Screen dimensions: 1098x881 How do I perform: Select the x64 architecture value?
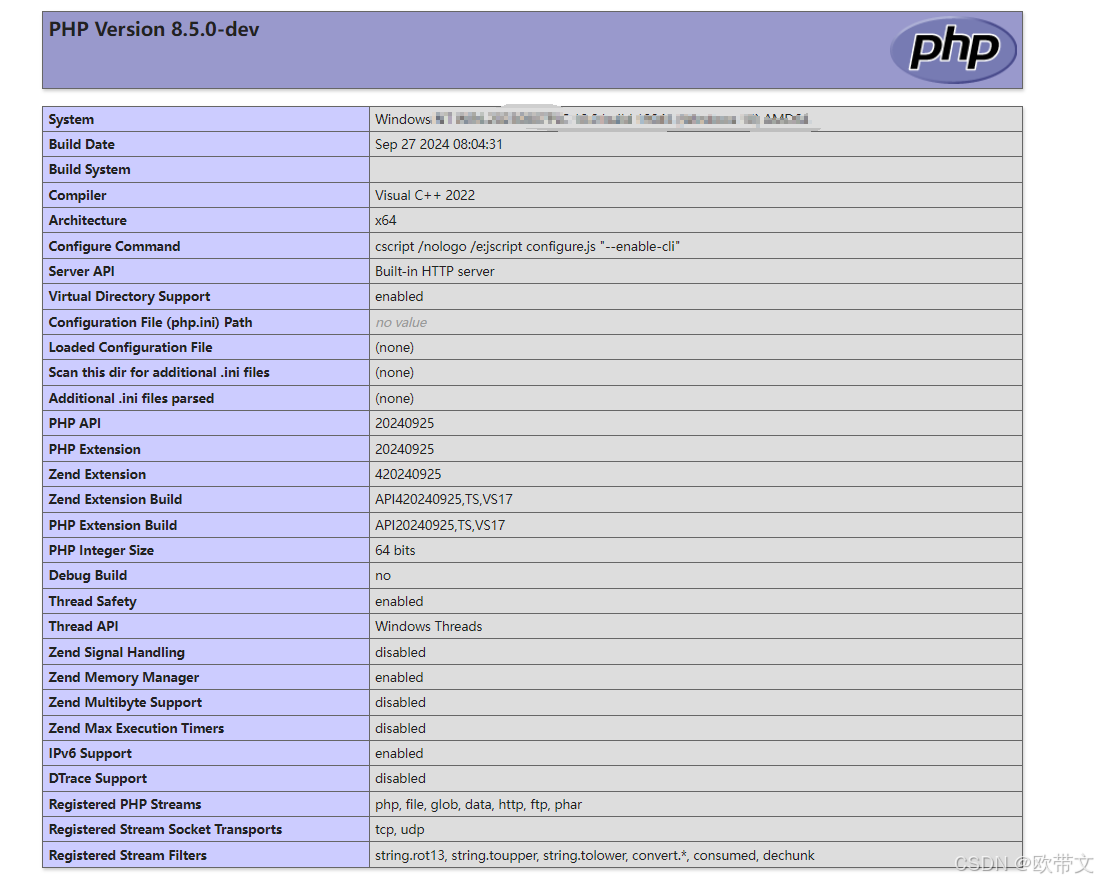point(386,220)
